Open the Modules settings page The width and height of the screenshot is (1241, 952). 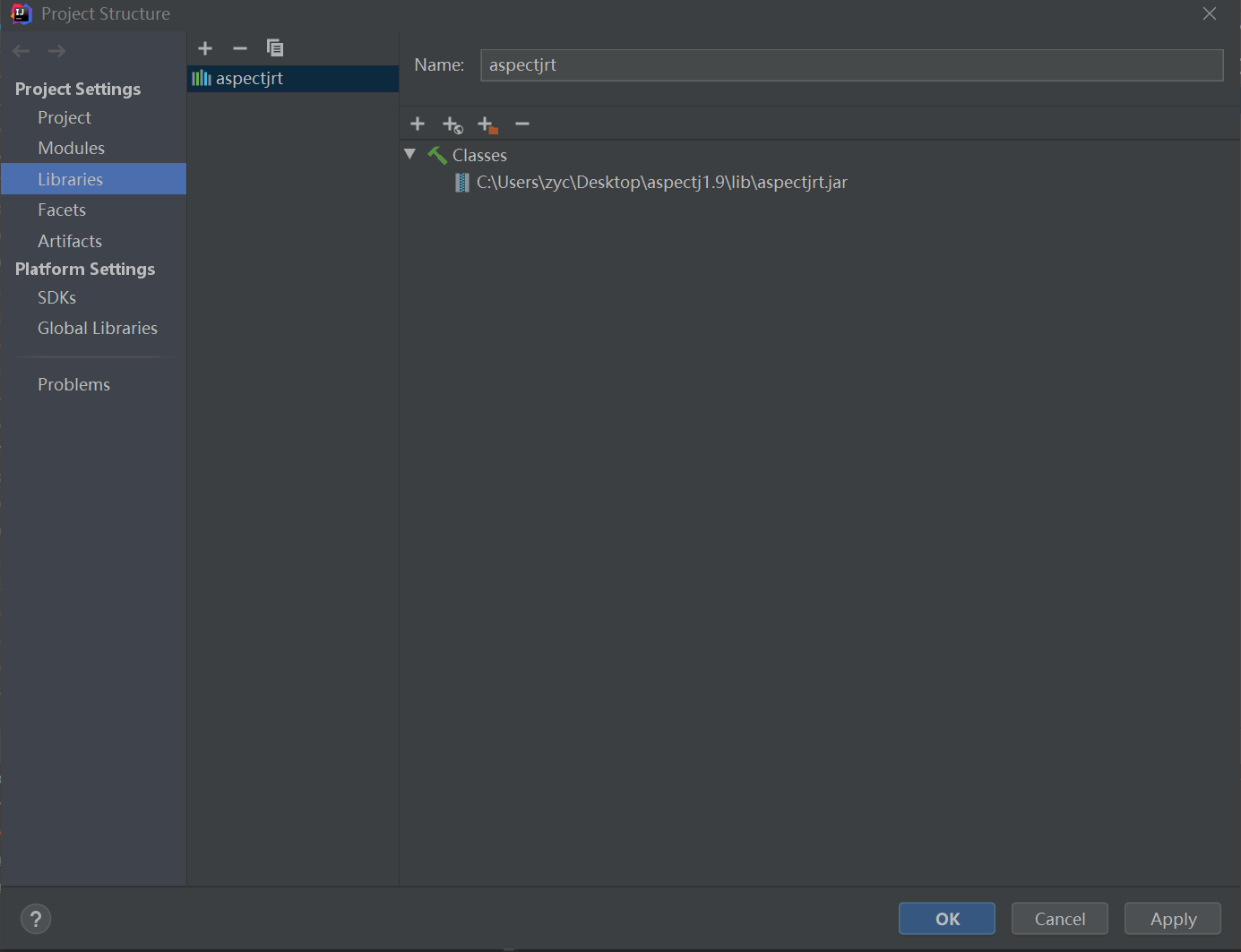(71, 149)
